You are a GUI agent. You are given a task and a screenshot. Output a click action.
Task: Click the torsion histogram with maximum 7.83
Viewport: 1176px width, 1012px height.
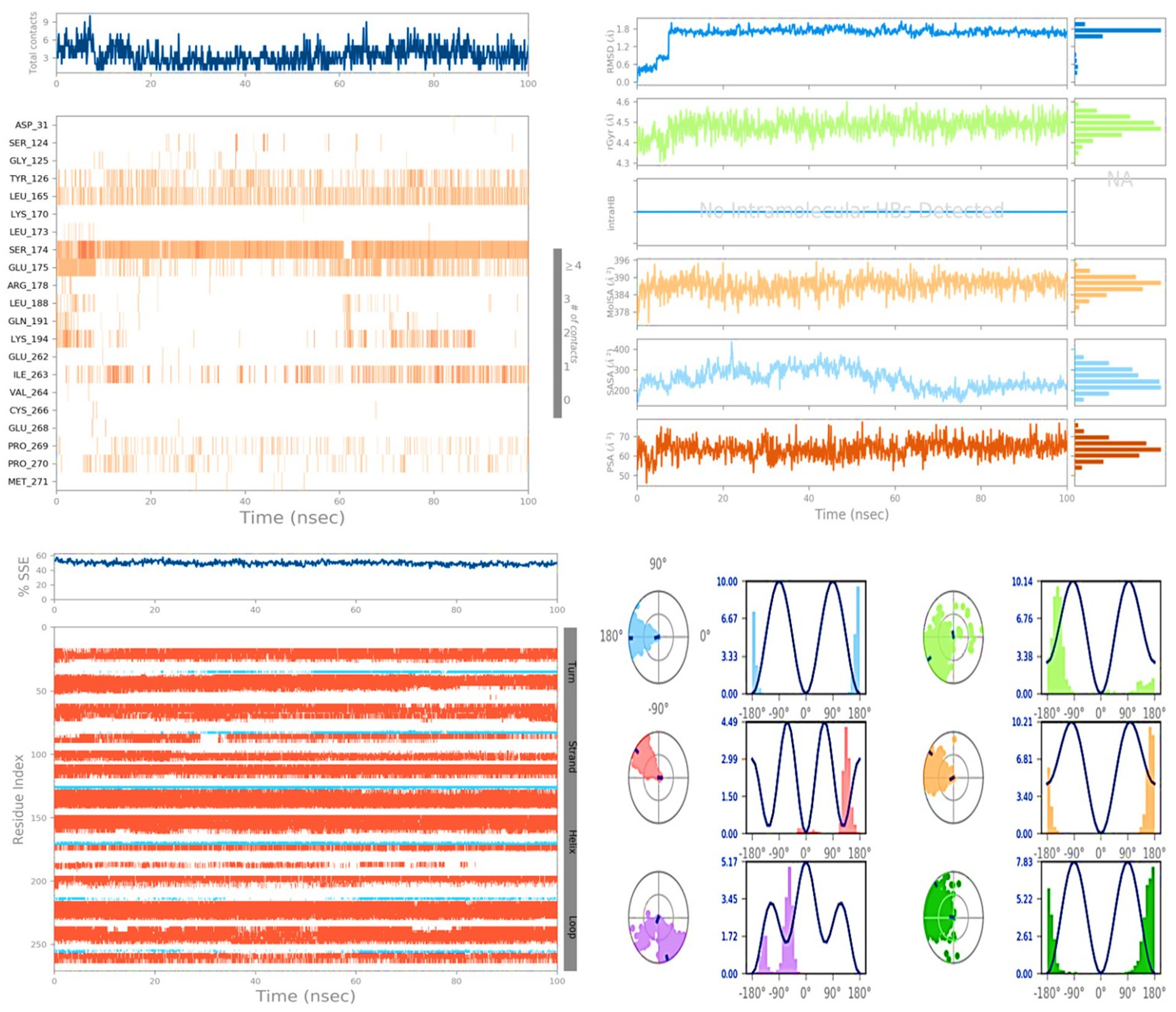coord(1101,917)
